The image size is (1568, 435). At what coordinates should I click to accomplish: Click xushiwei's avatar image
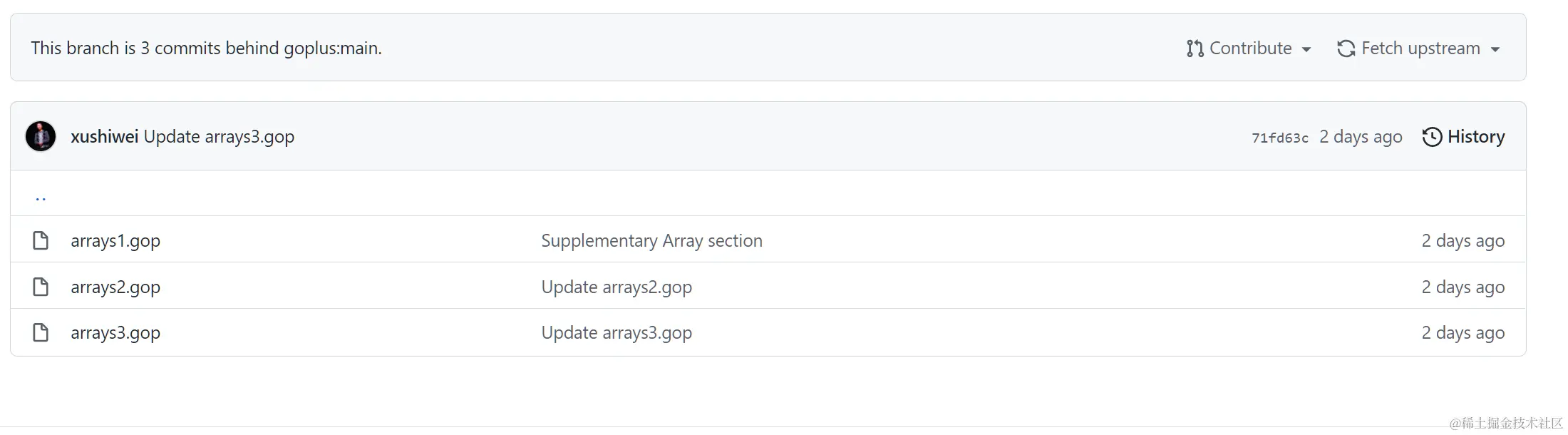[x=41, y=136]
